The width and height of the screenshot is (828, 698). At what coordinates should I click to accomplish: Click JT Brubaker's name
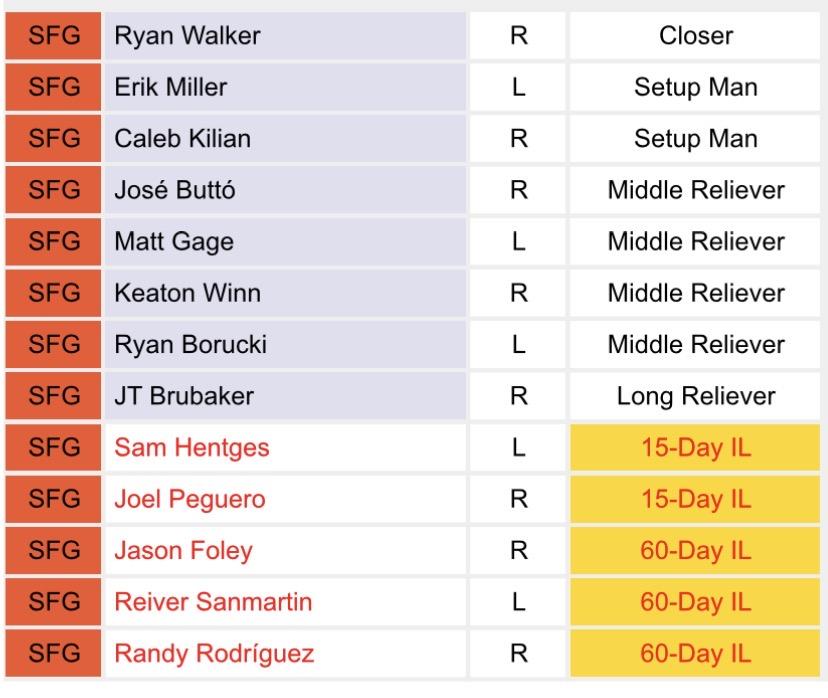pyautogui.click(x=184, y=397)
